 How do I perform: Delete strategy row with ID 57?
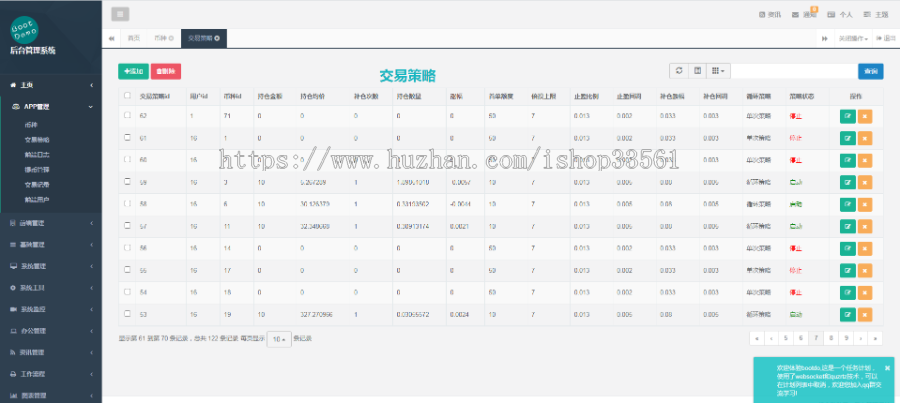click(865, 227)
